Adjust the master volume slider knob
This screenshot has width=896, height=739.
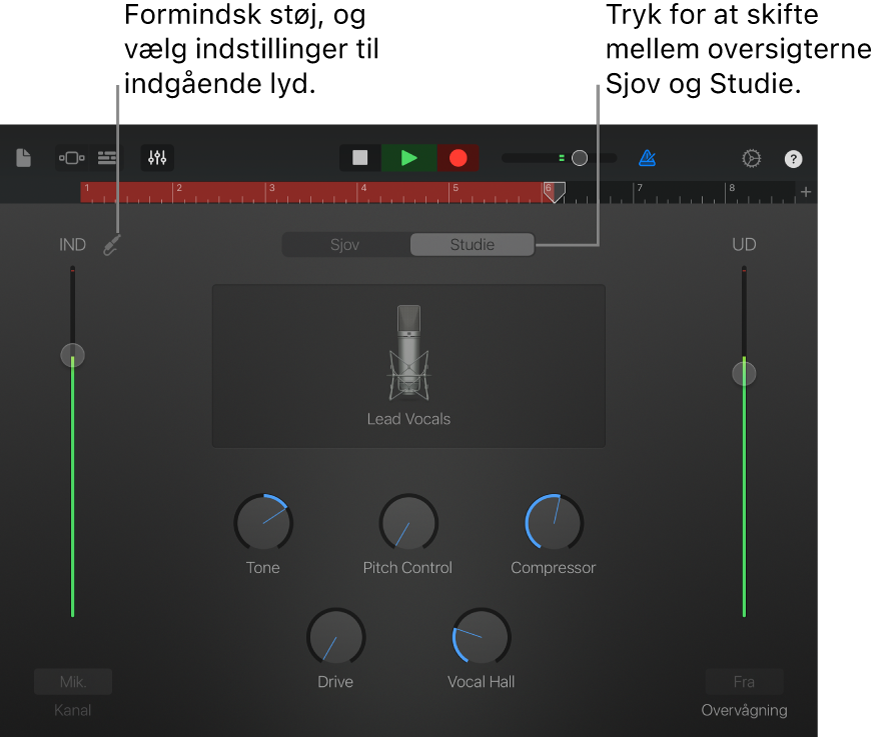(579, 158)
